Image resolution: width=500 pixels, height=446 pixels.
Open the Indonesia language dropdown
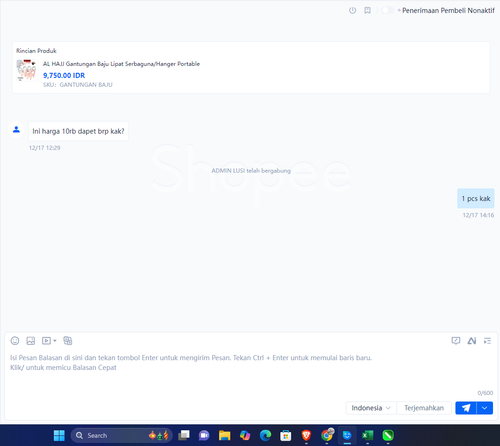point(371,408)
